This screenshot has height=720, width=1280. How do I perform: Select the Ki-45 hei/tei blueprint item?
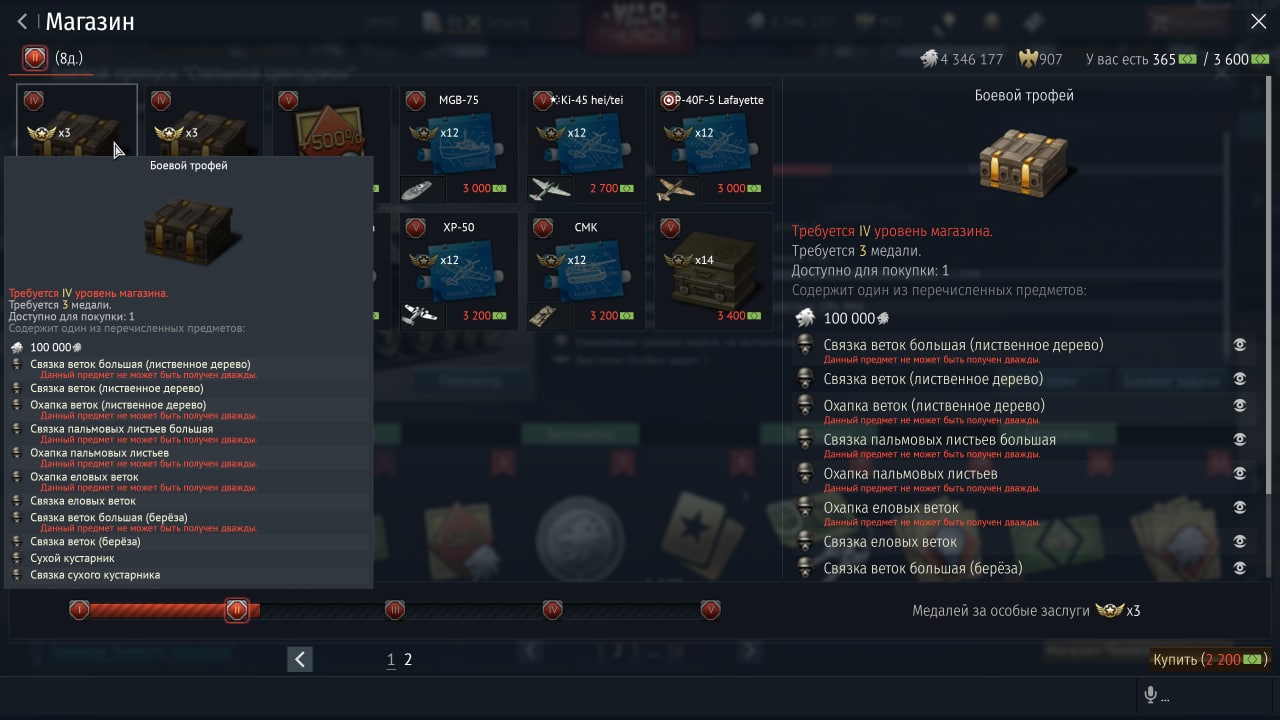click(x=586, y=145)
